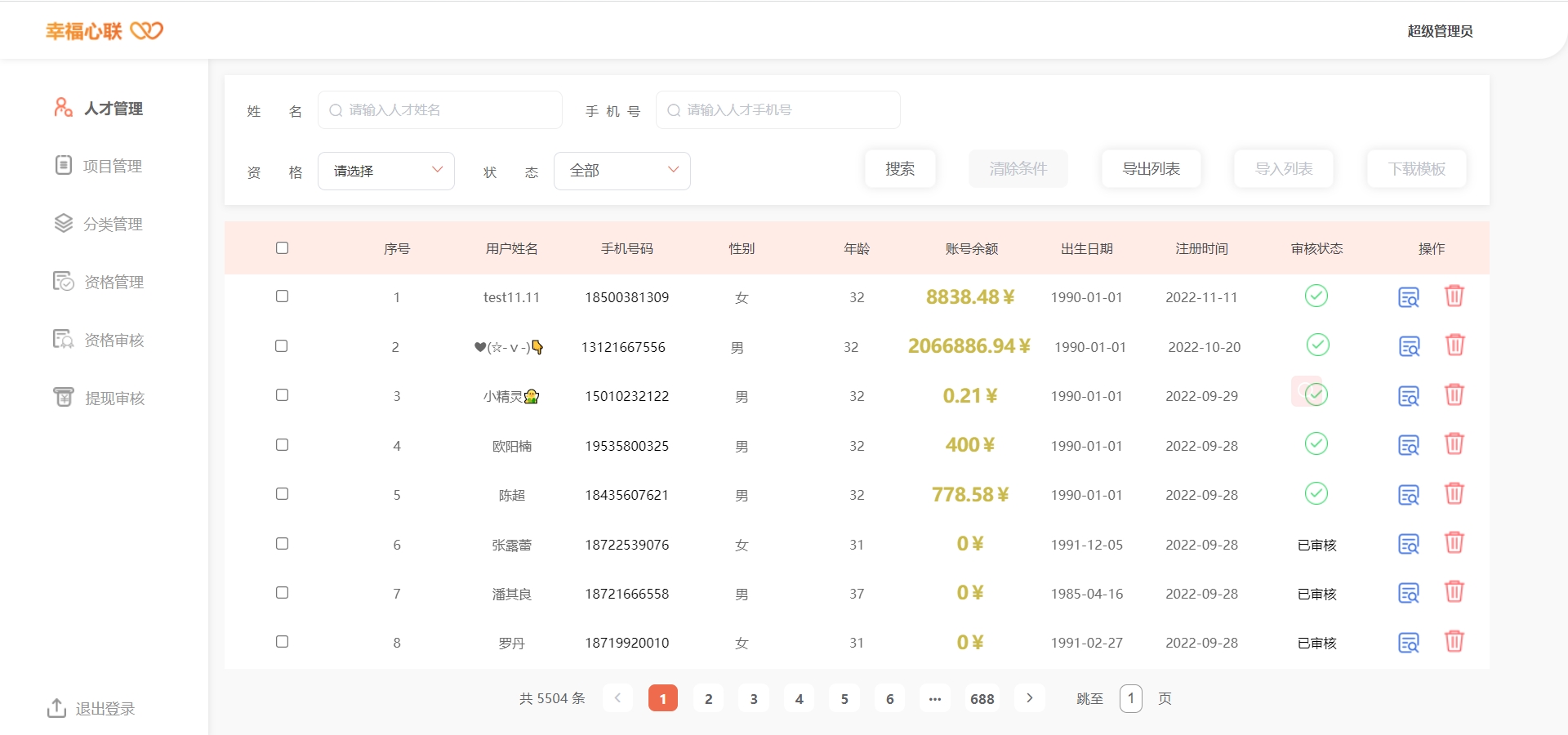The width and height of the screenshot is (1568, 735).
Task: Delete 欧阳楠 using trash icon
Action: click(1454, 443)
